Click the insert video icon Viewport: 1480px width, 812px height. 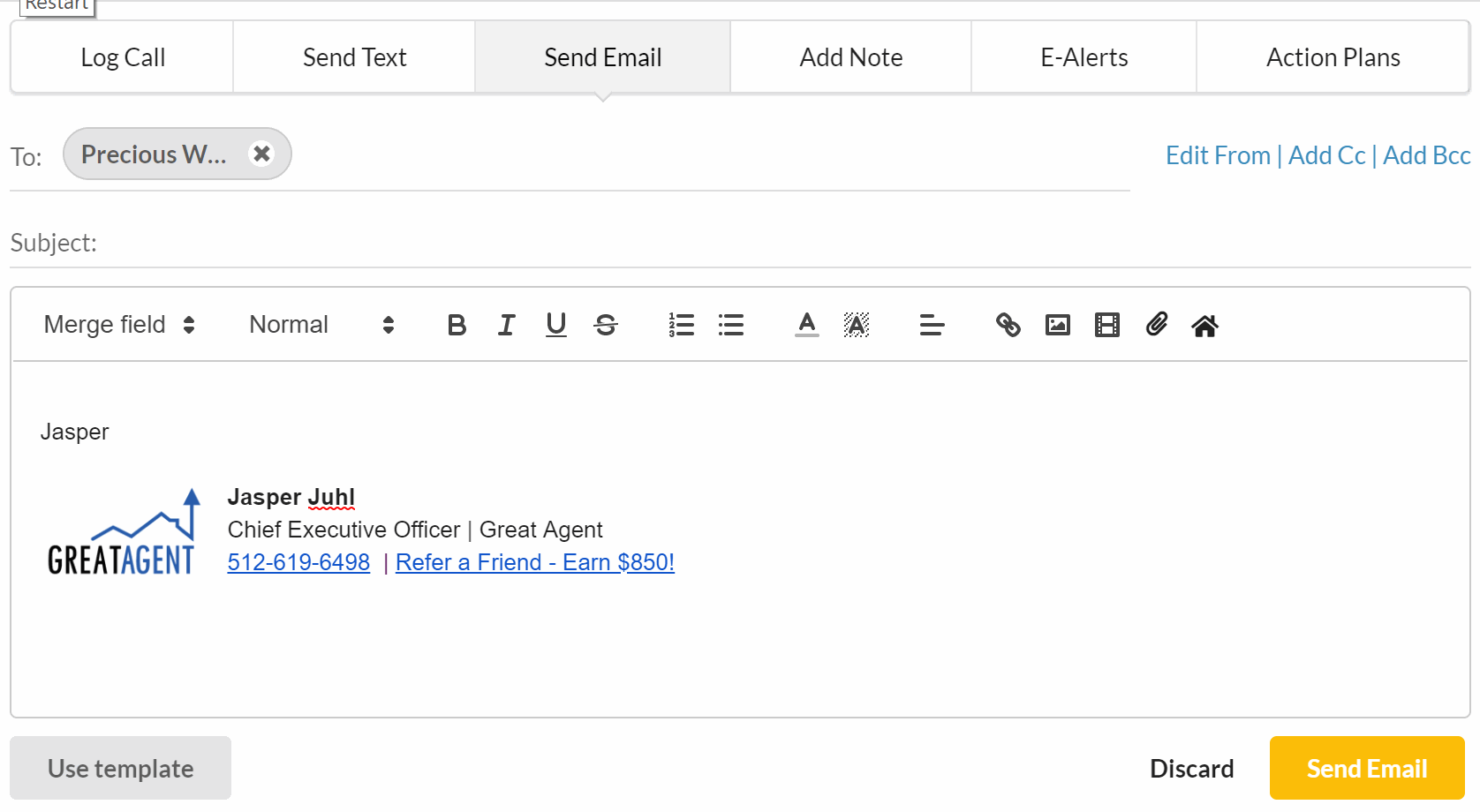point(1106,326)
